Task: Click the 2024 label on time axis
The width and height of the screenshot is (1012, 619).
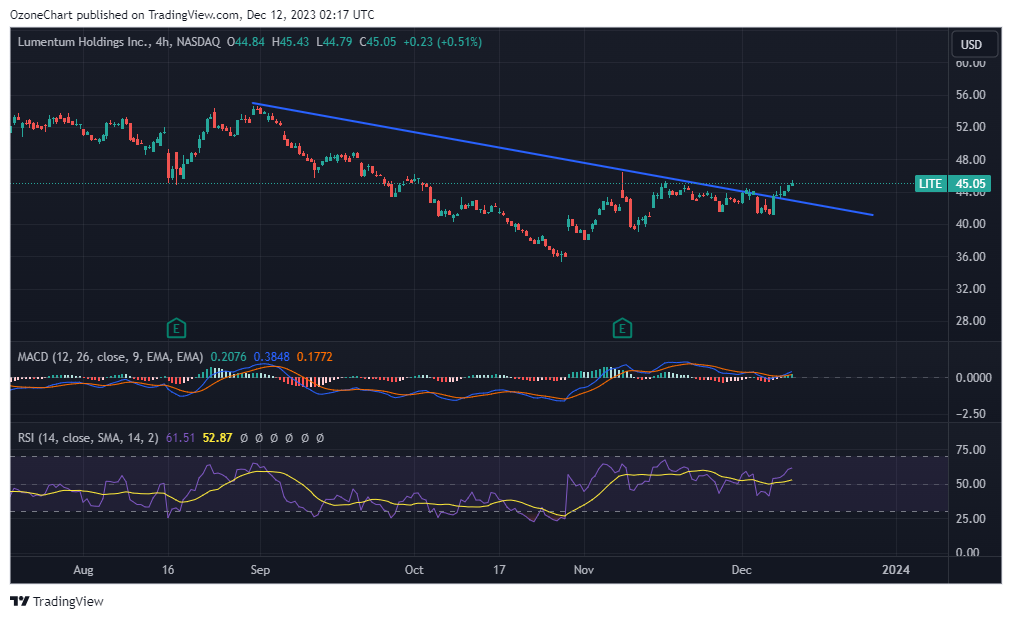Action: point(896,570)
